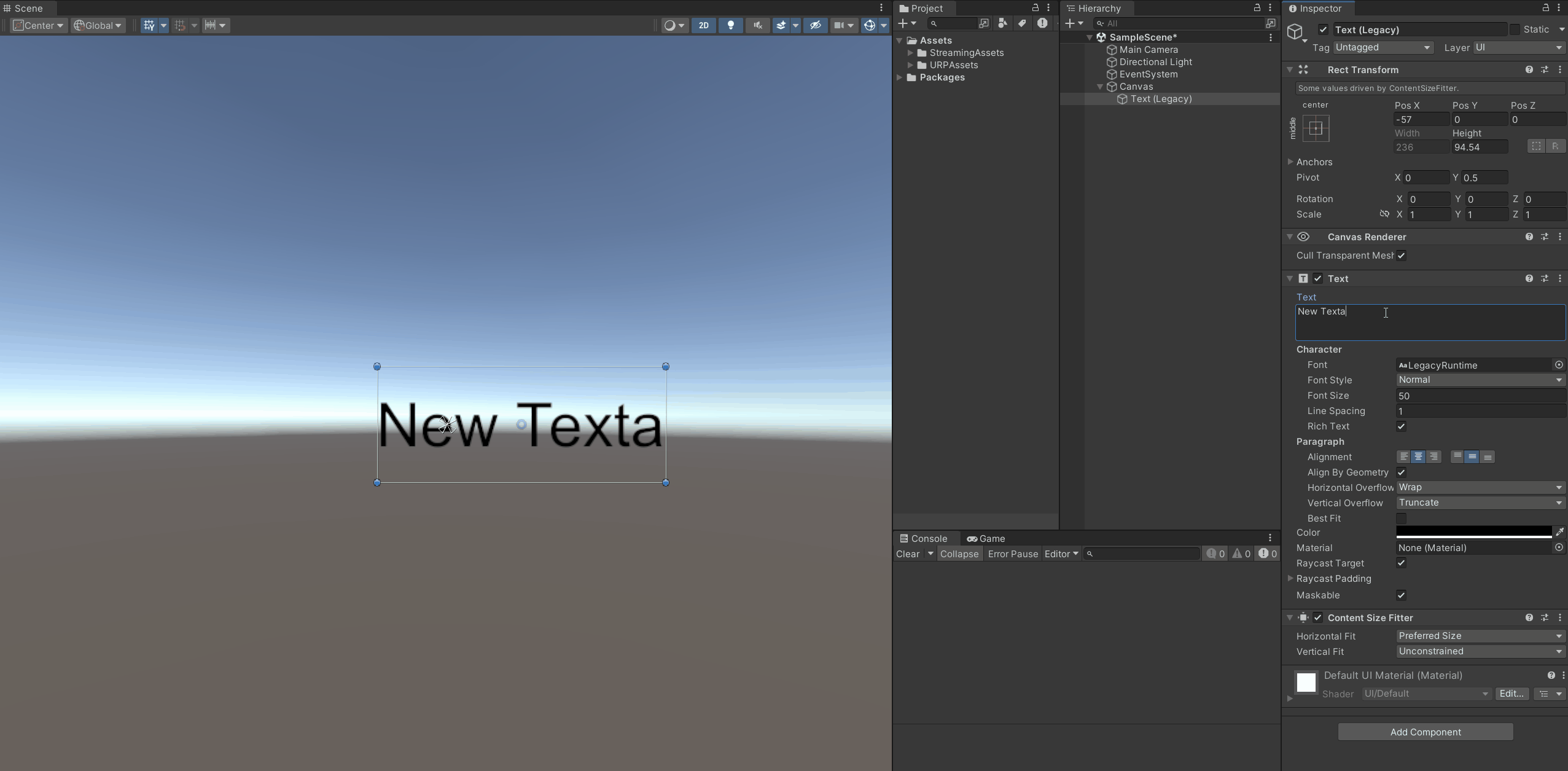Open Global handle rotation dropdown
Screen dimensions: 1568x771
pos(98,25)
